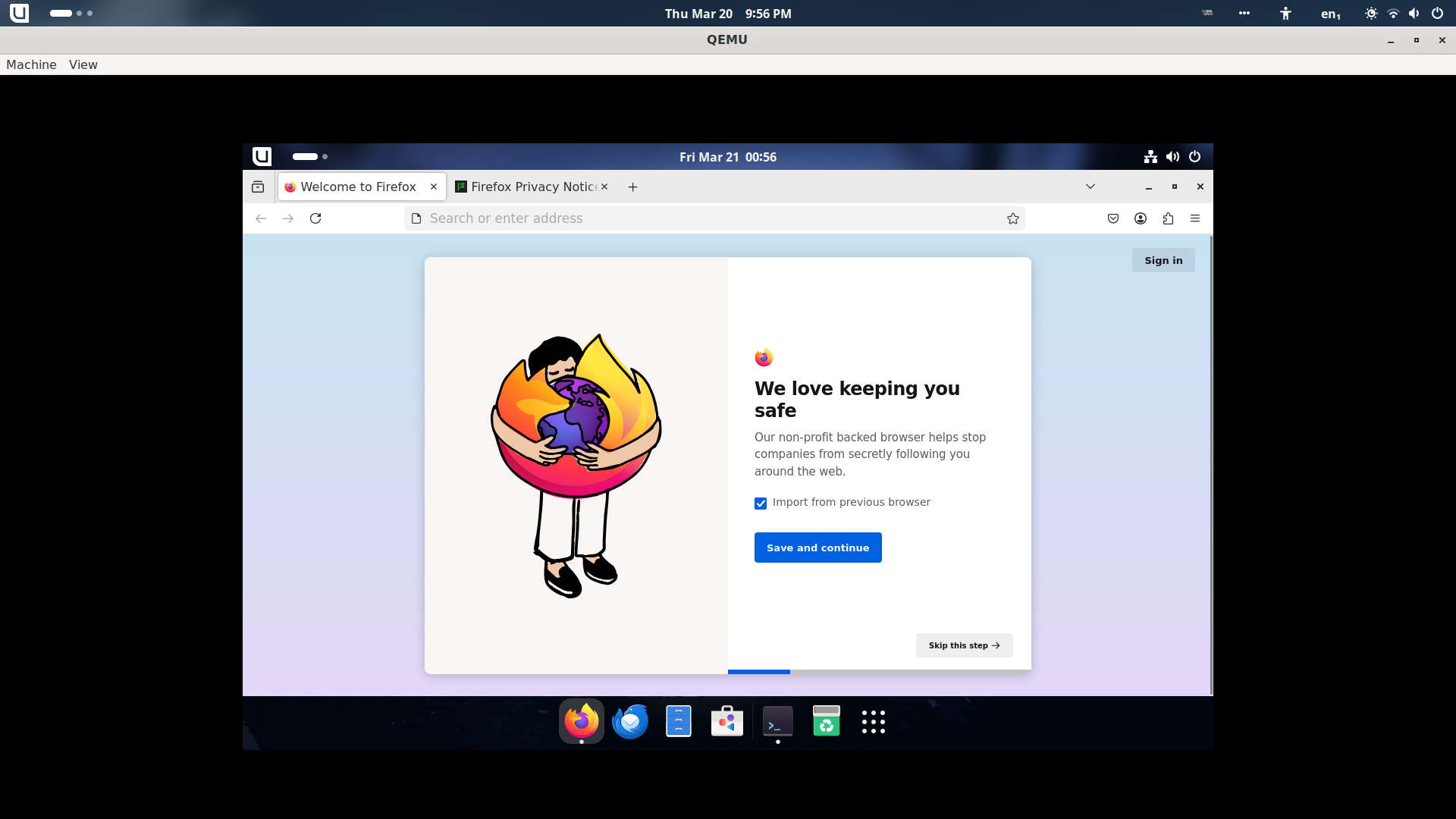Open Firefox hamburger application menu

(x=1195, y=218)
